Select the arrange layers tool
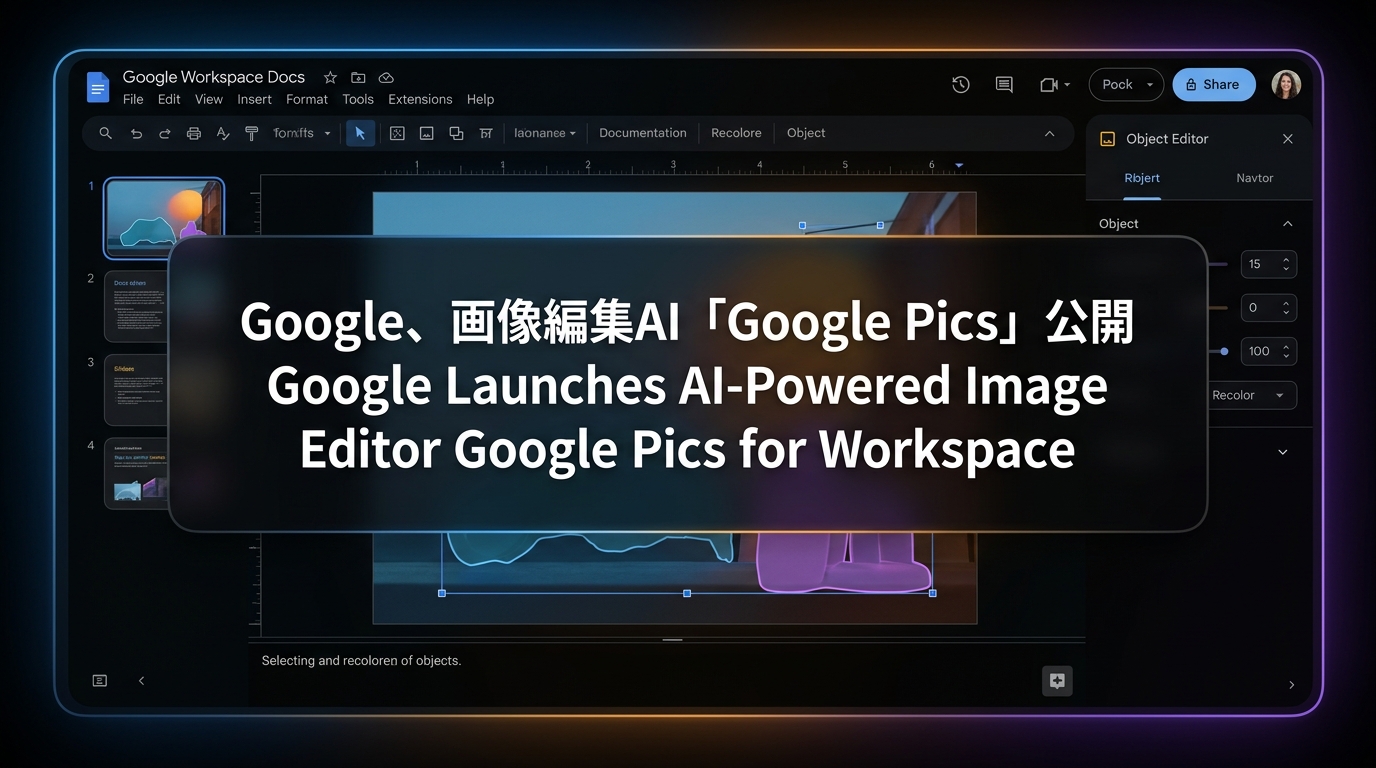Viewport: 1376px width, 768px height. tap(456, 133)
